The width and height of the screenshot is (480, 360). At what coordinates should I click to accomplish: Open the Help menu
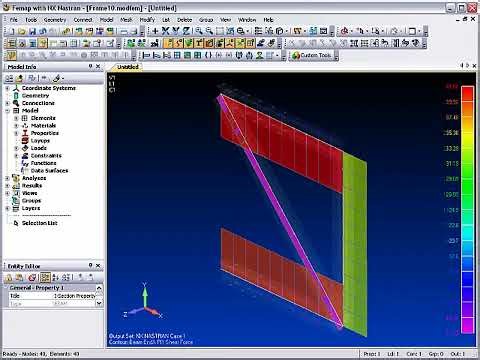coord(268,20)
